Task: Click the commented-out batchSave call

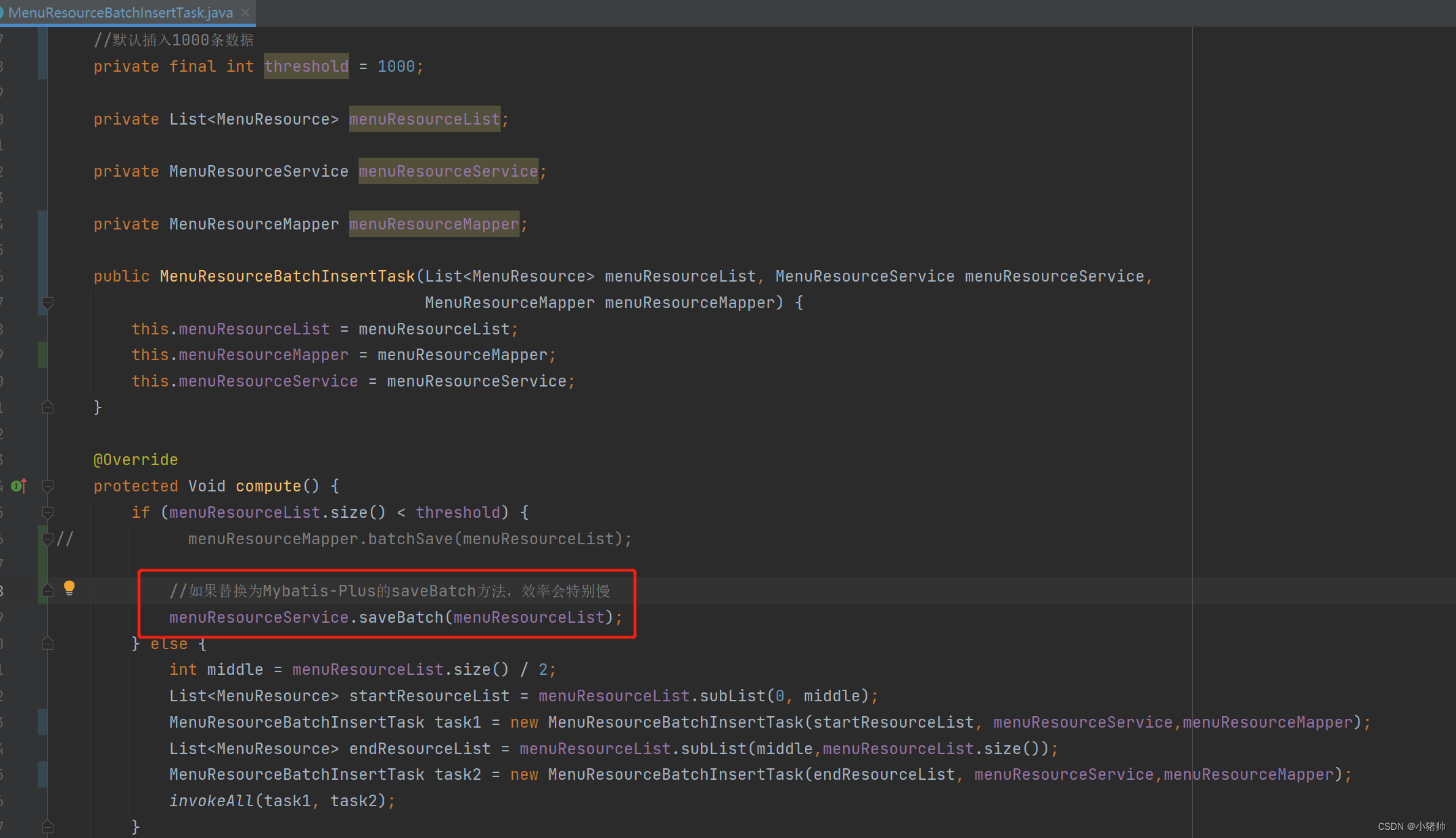Action: (409, 539)
